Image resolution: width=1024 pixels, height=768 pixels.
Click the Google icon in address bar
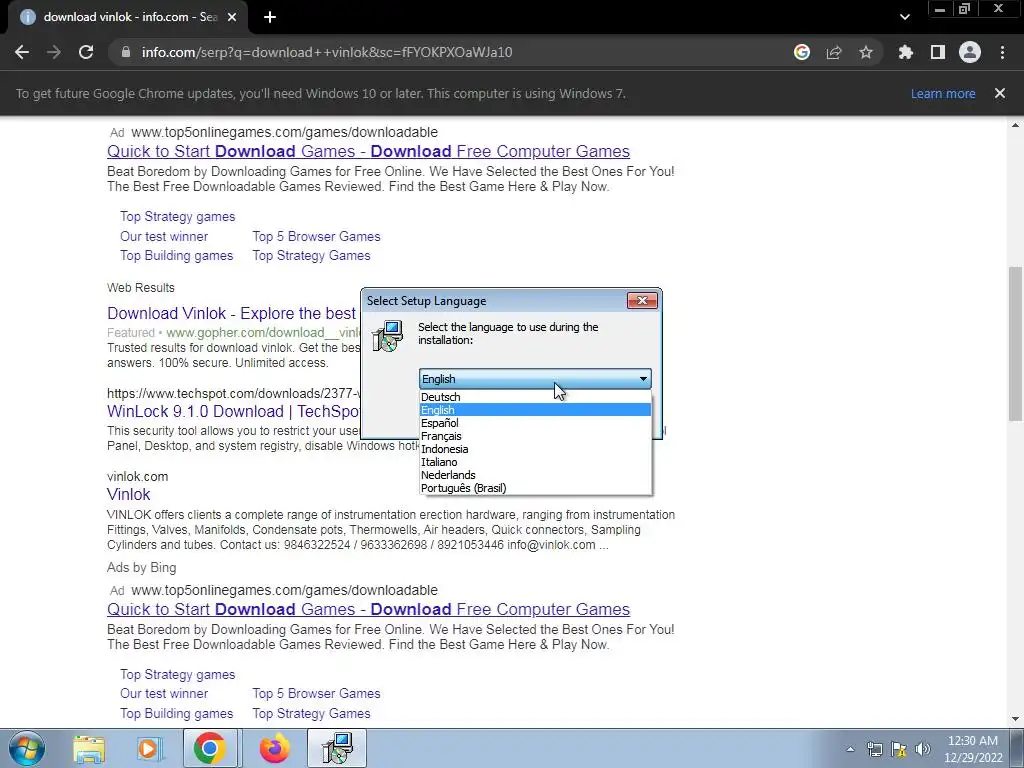(x=801, y=52)
